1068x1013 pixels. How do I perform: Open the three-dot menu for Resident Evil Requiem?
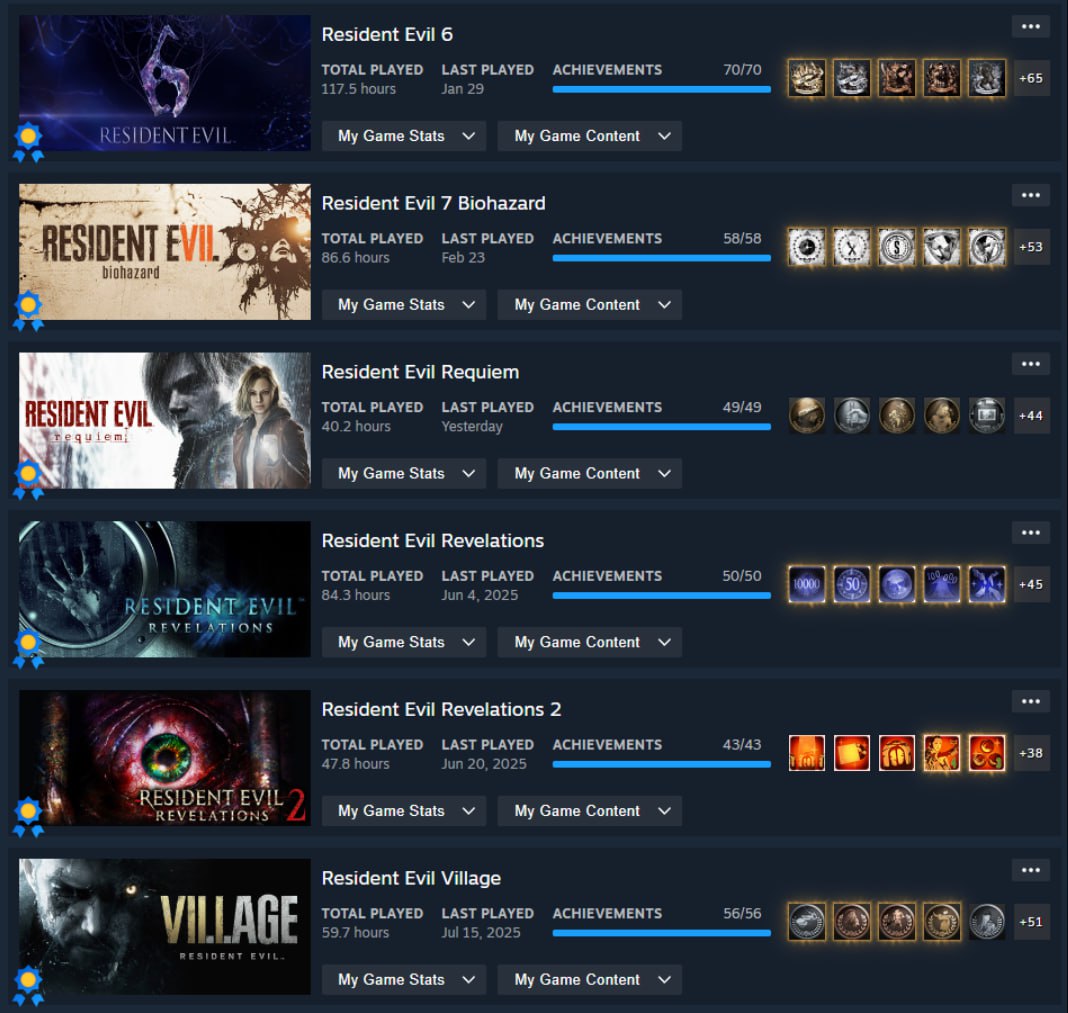[x=1031, y=364]
